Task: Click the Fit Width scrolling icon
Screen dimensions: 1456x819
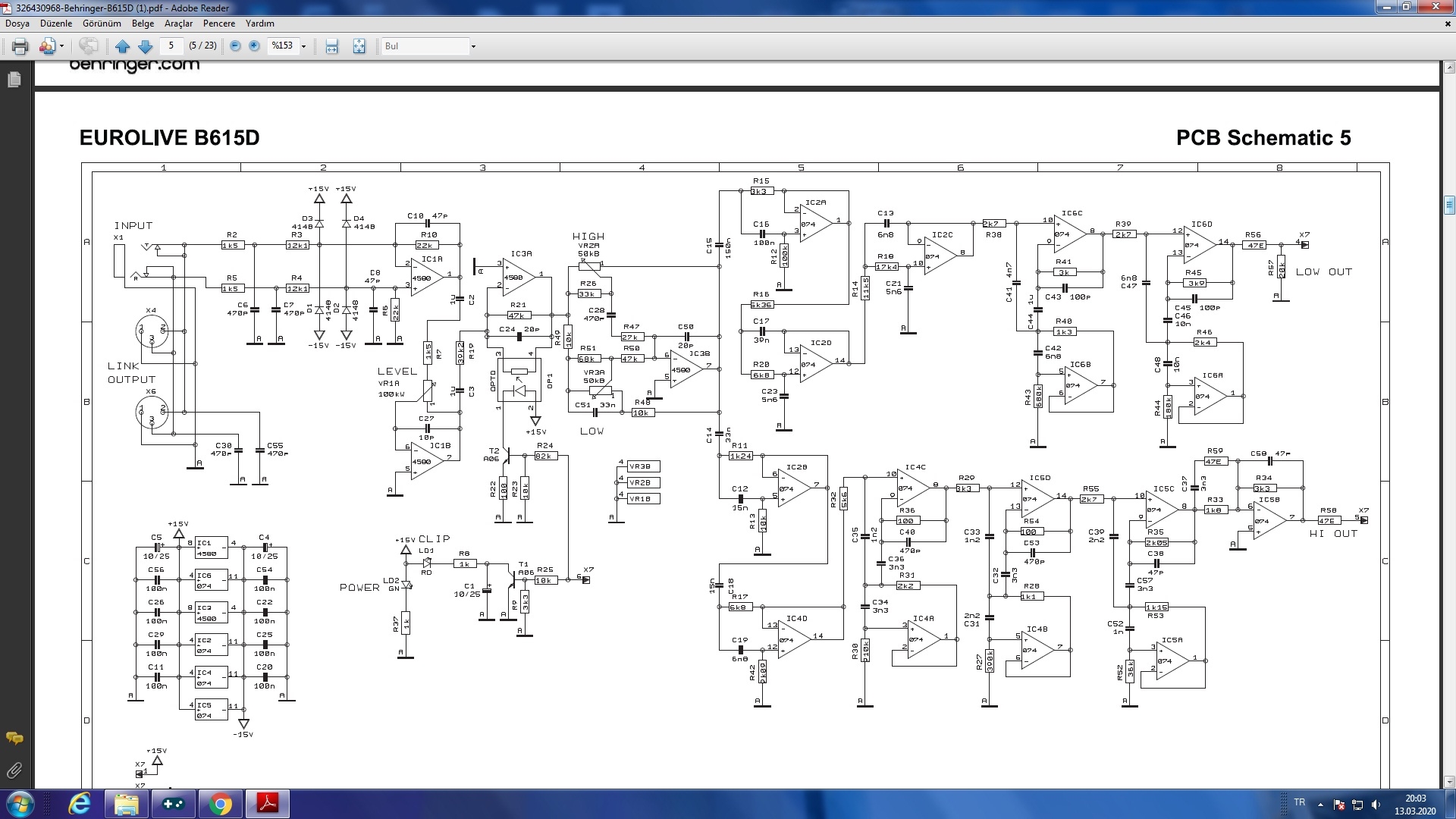Action: pos(331,46)
